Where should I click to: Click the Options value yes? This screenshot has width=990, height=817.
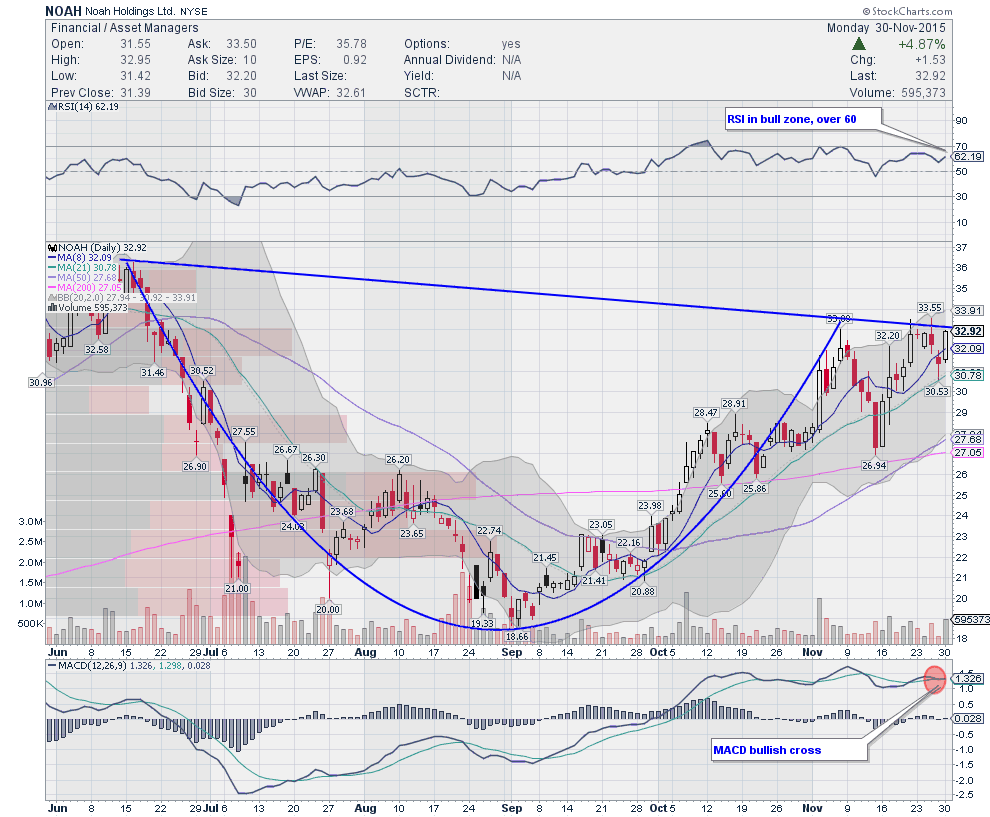click(511, 44)
